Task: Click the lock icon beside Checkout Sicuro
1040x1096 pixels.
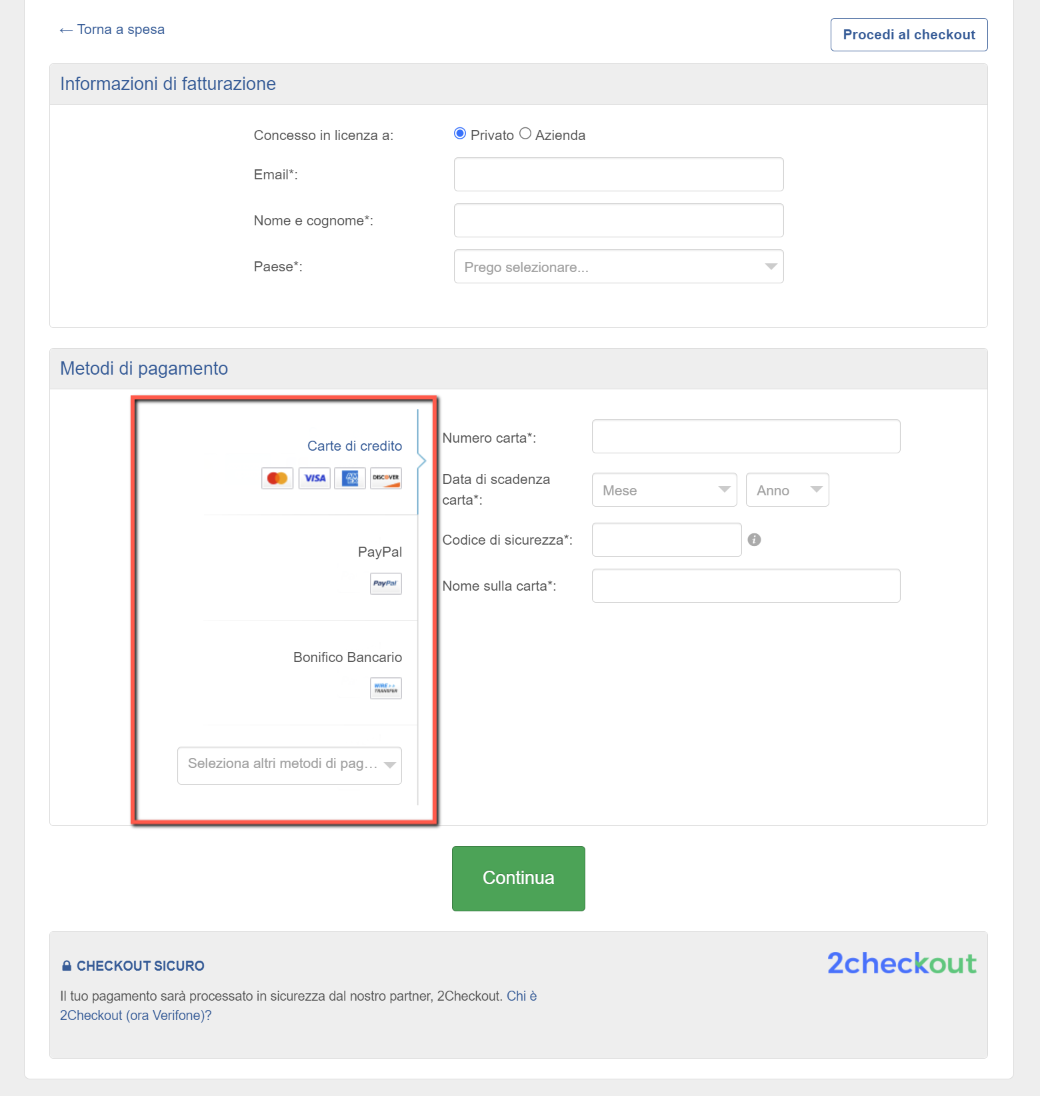Action: pos(66,965)
